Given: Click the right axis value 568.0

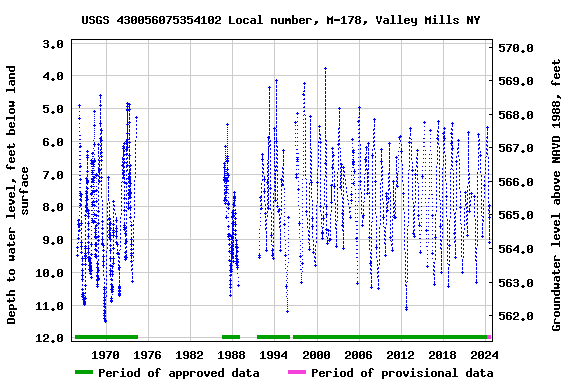Looking at the screenshot, I should pyautogui.click(x=516, y=115).
